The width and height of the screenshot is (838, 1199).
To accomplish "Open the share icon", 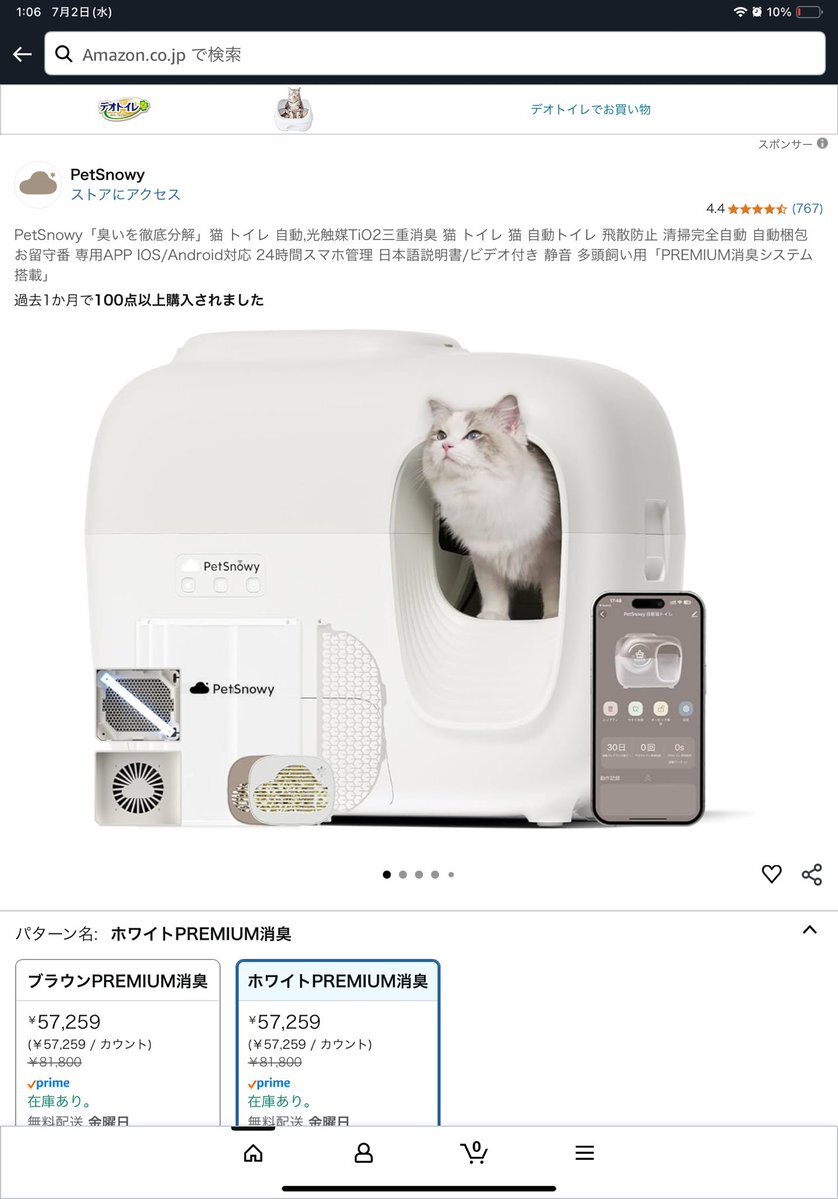I will [812, 874].
